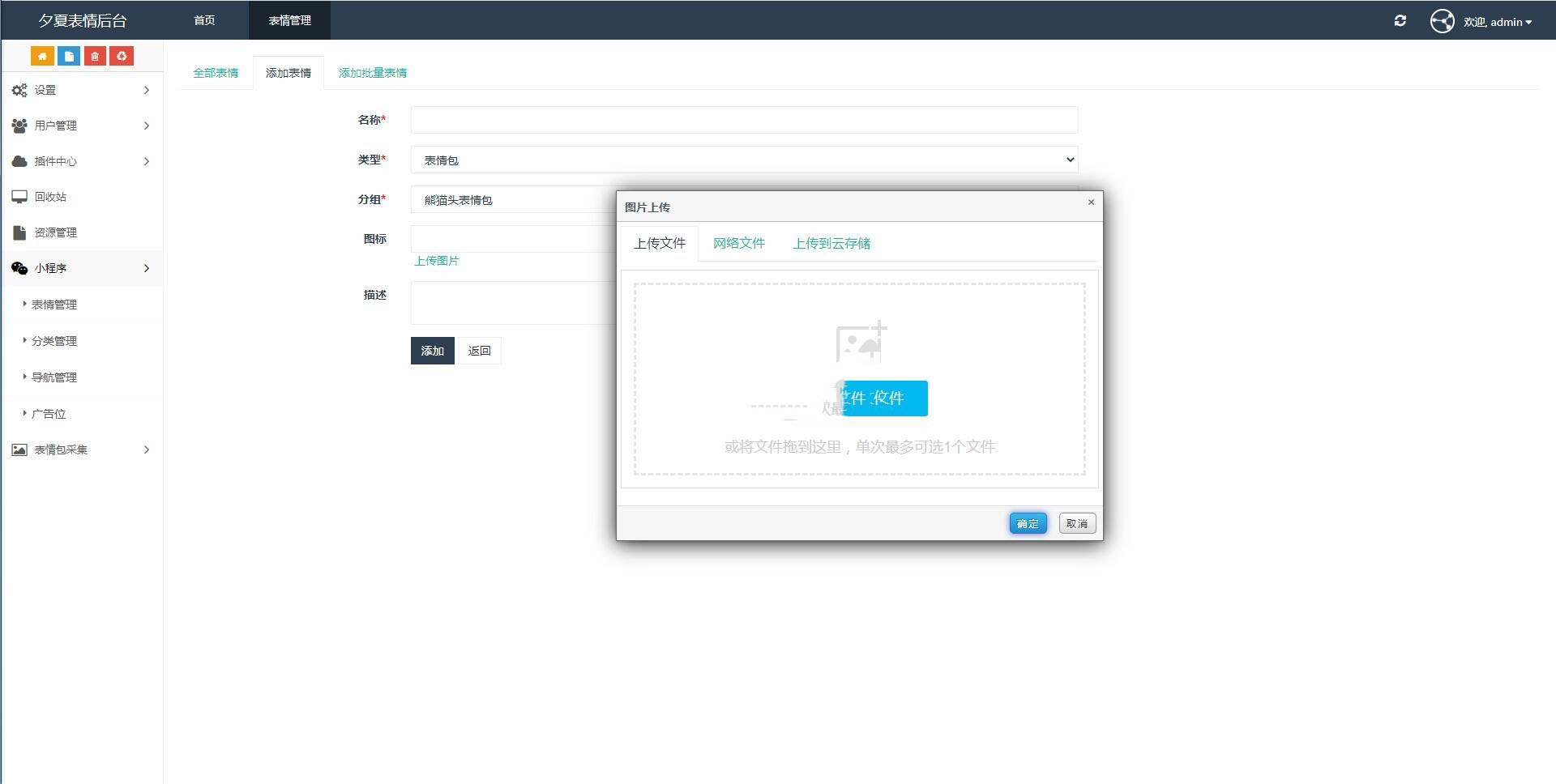Screen dimensions: 1556x784
Task: Click the file icon beside 资源管理
Action: [19, 232]
